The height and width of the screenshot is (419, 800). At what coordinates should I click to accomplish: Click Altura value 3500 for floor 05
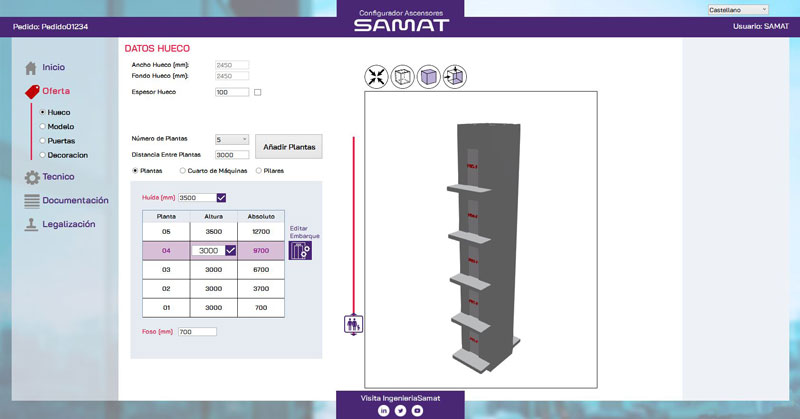[x=214, y=232]
